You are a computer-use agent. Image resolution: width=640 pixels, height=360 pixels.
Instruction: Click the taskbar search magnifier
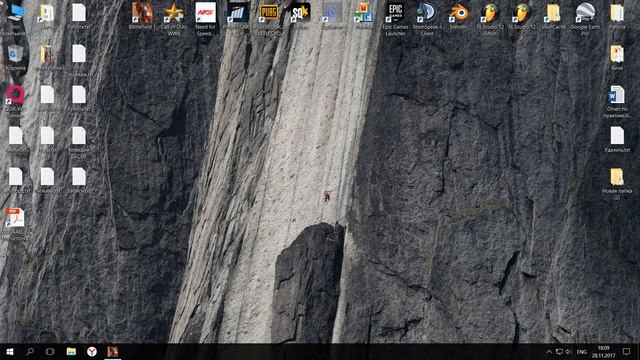point(30,351)
